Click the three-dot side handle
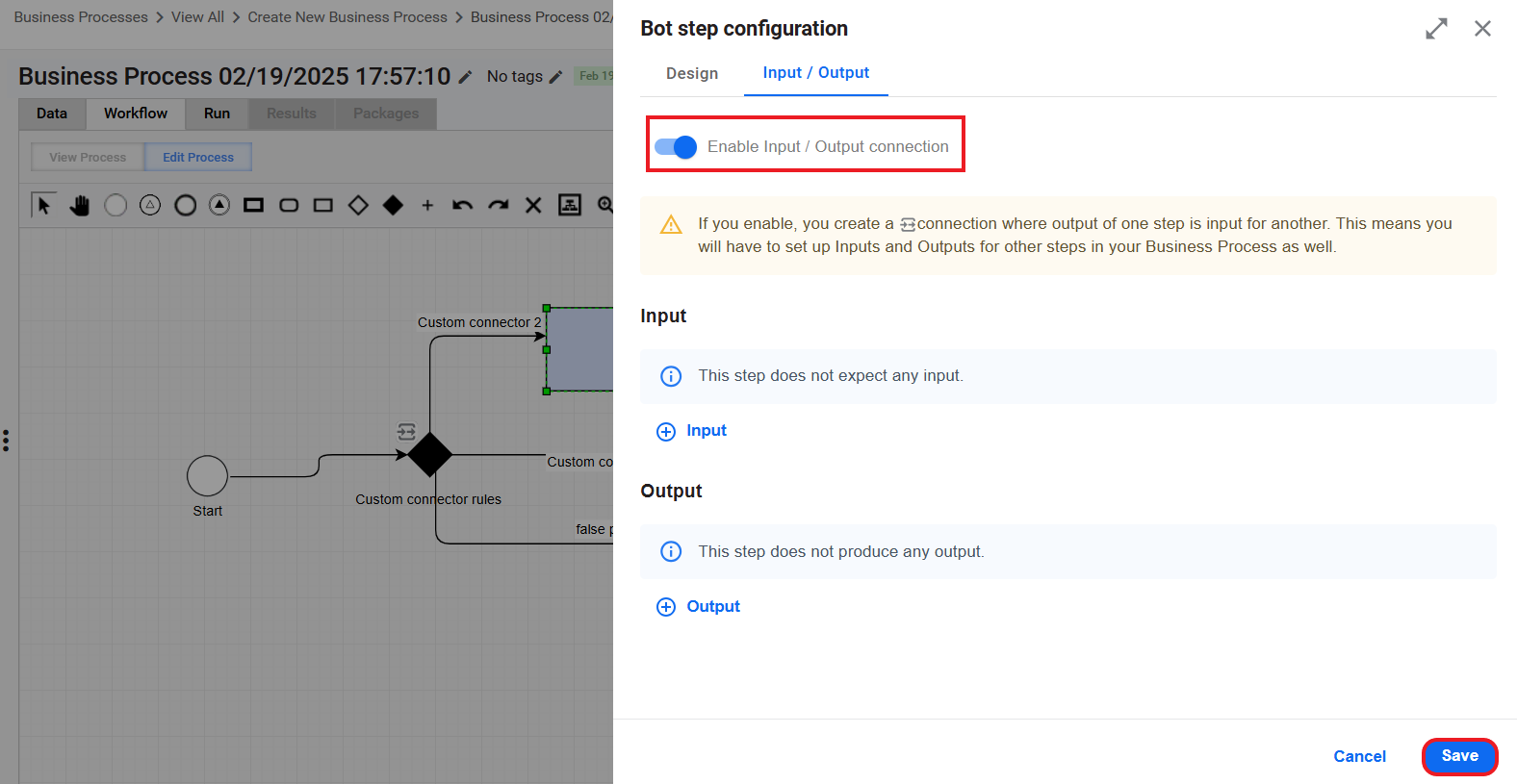Viewport: 1517px width, 784px height. [x=6, y=441]
